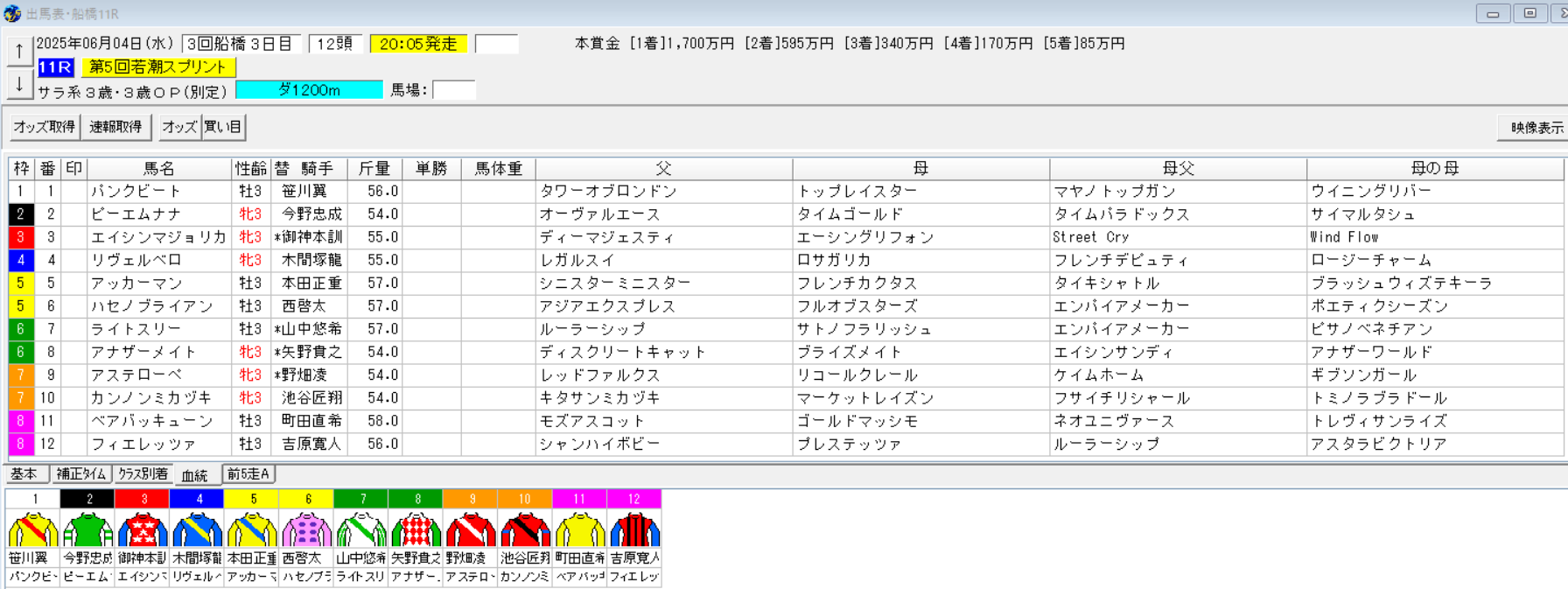Click jockey silk icon for 今野忠成
The height and width of the screenshot is (589, 1568).
87,529
